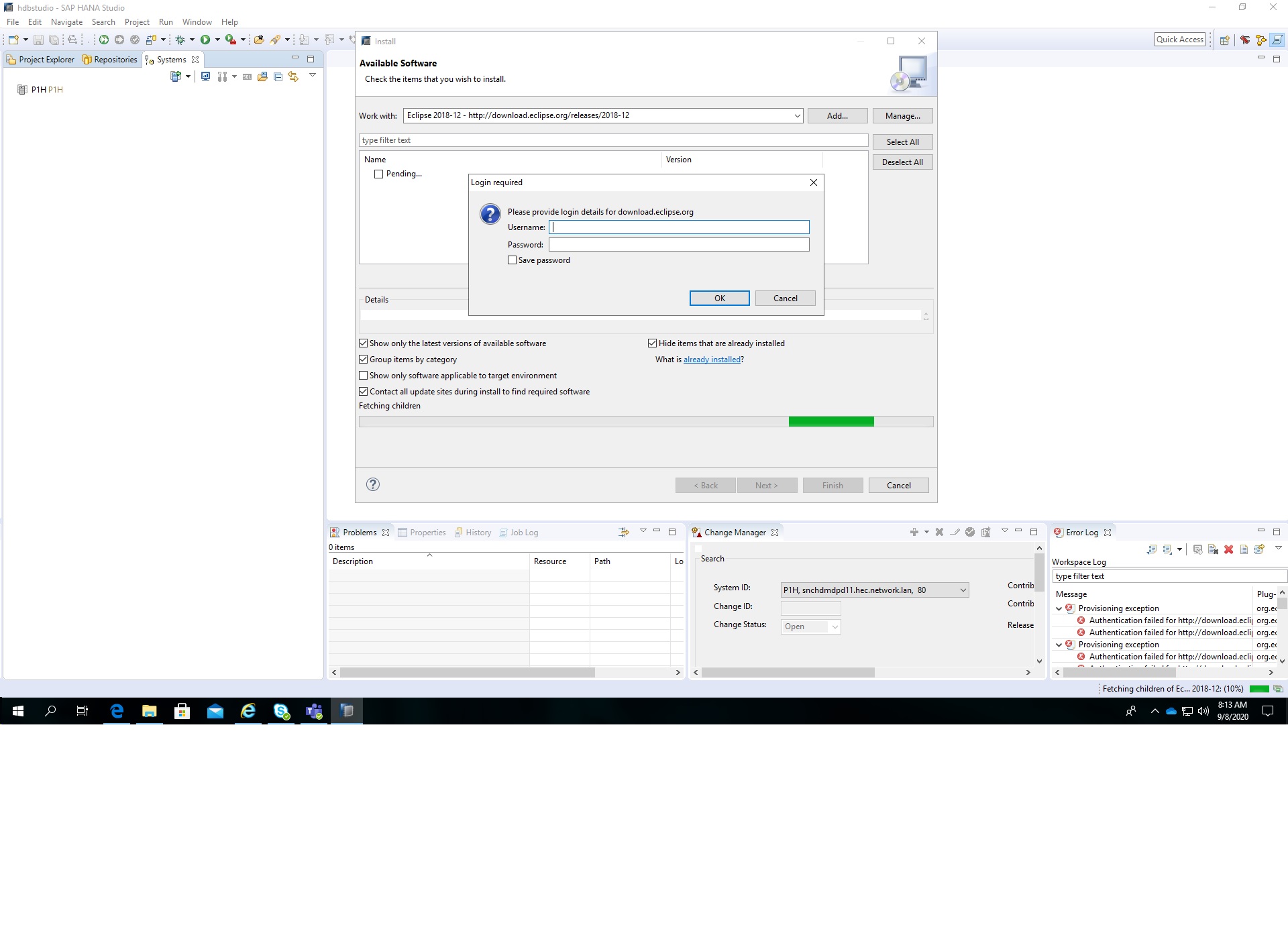Open the File menu

13,22
